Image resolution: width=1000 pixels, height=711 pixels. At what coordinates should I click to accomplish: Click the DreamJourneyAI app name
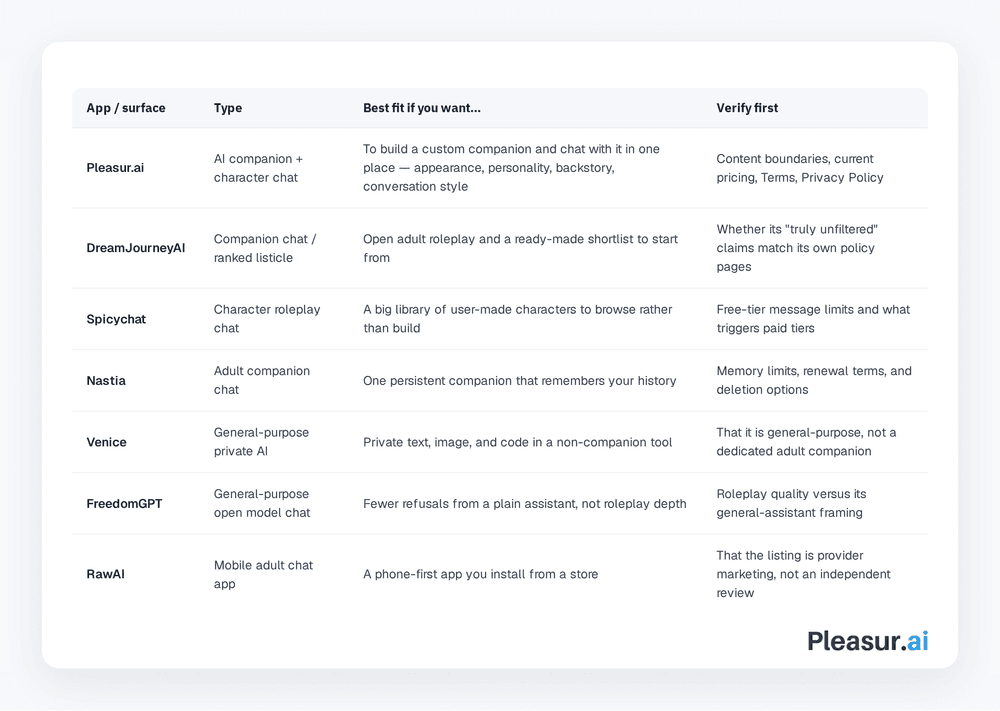pyautogui.click(x=136, y=248)
